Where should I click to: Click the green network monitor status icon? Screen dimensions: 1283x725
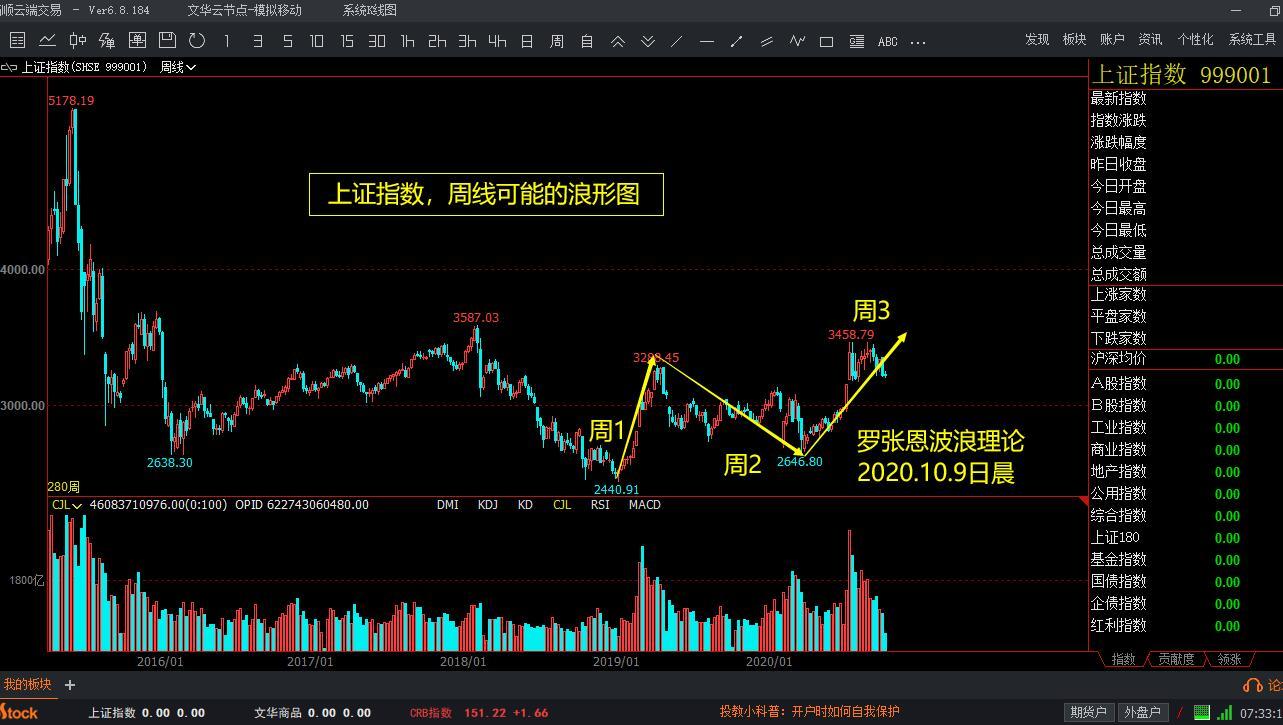[x=1202, y=713]
